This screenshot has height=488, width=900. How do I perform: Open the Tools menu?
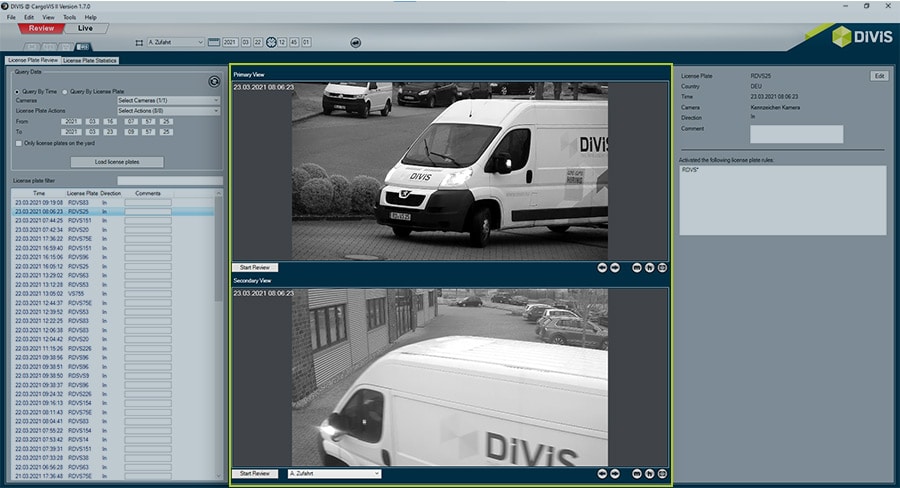pos(69,17)
